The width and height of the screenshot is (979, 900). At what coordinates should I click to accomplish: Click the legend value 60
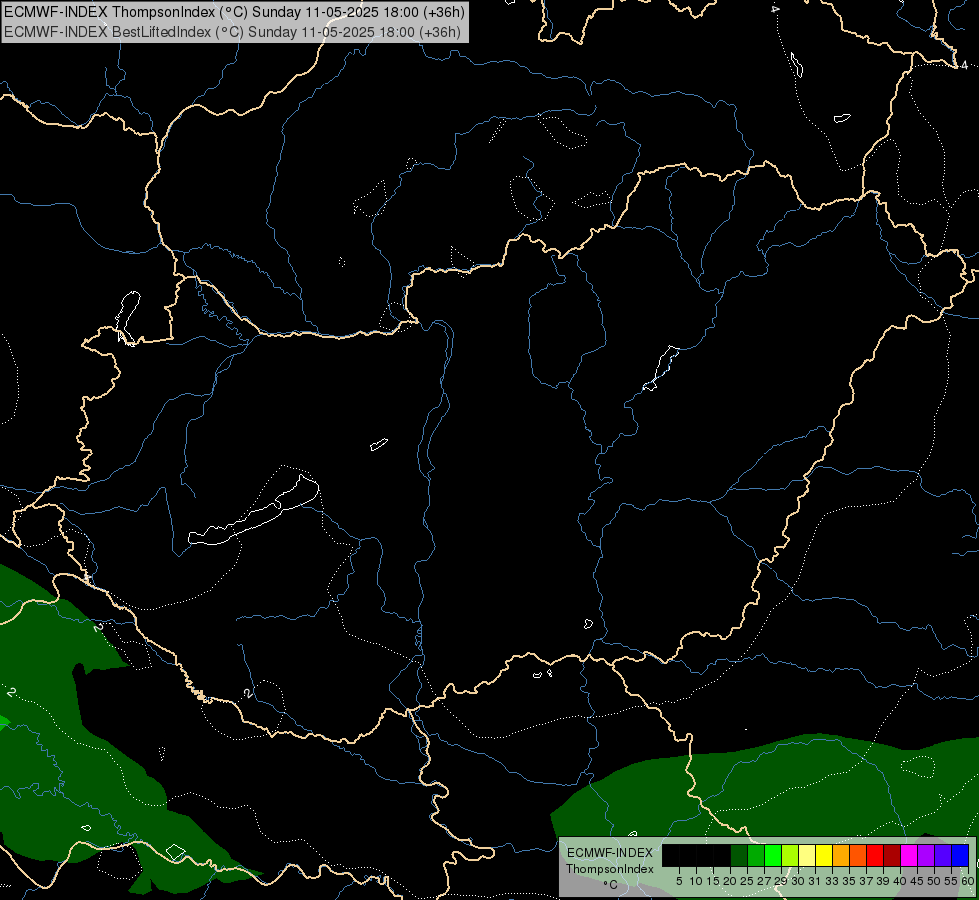[x=967, y=881]
